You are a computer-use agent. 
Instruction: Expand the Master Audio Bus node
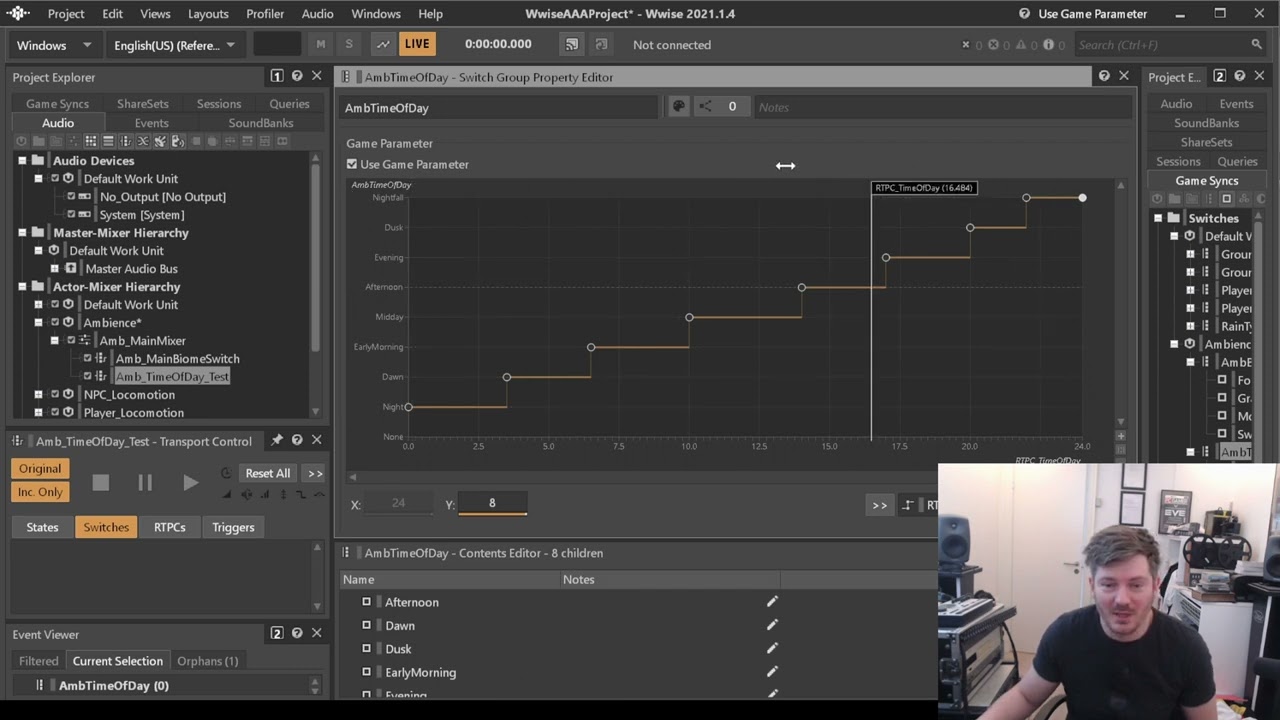55,269
